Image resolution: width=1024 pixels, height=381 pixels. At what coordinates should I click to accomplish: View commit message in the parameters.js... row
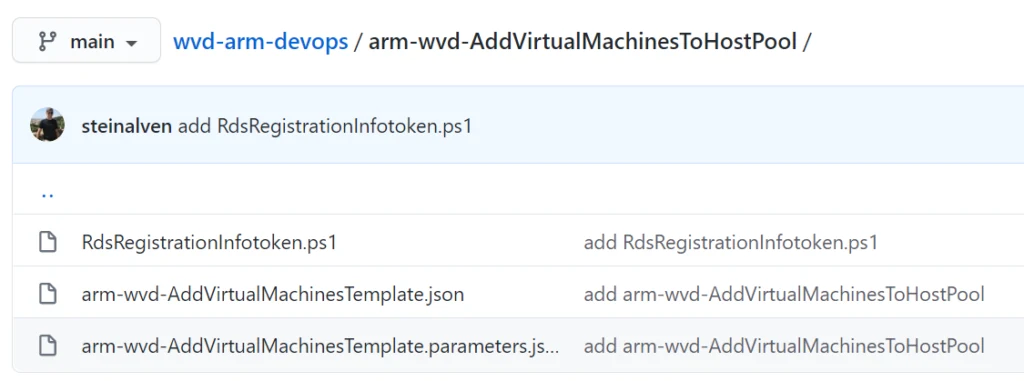click(784, 346)
